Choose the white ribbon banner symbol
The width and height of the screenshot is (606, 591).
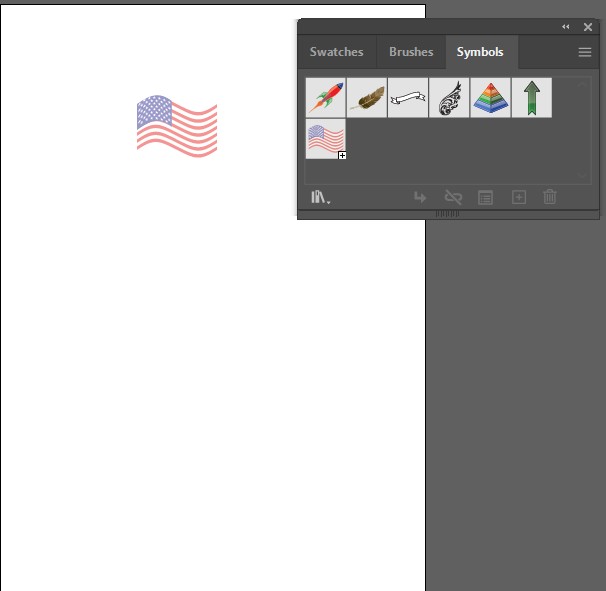pos(408,98)
